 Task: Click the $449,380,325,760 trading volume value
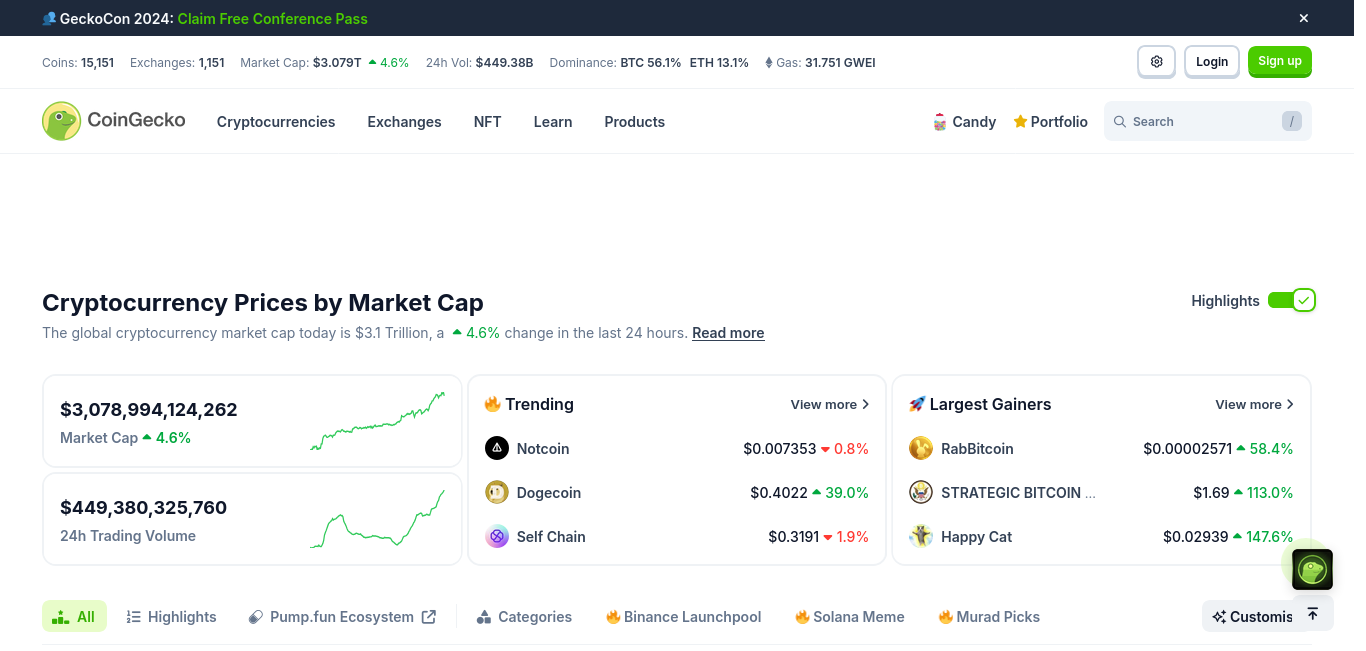(x=144, y=507)
